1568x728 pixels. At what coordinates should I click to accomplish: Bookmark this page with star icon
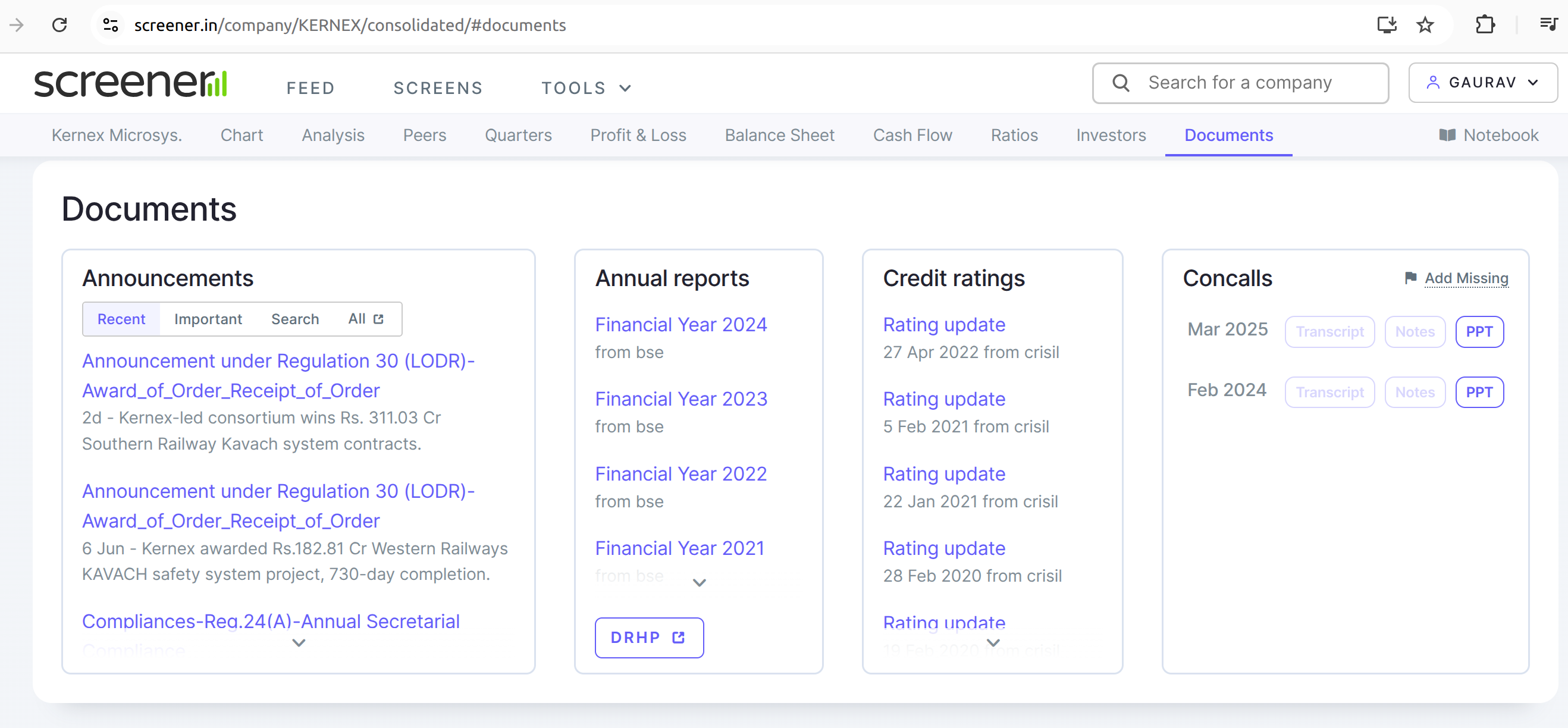point(1425,25)
